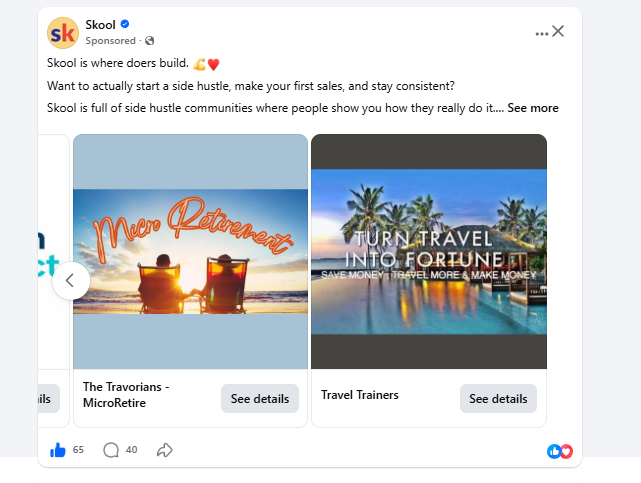Click the globe public audience icon
641x483 pixels.
pyautogui.click(x=150, y=40)
